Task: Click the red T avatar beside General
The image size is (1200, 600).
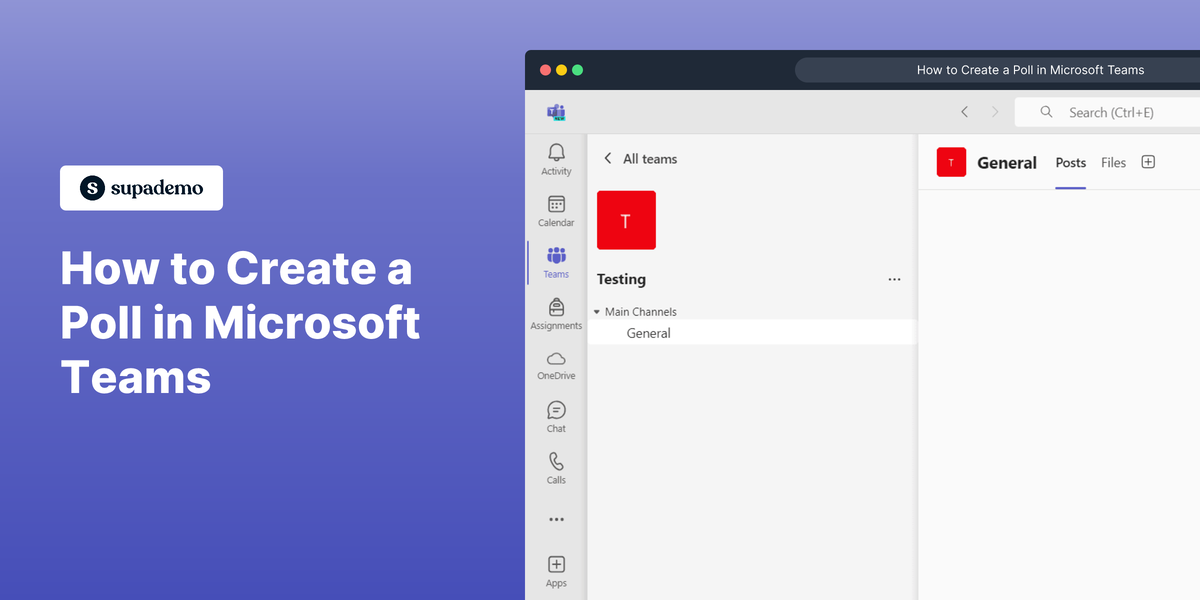Action: (x=951, y=162)
